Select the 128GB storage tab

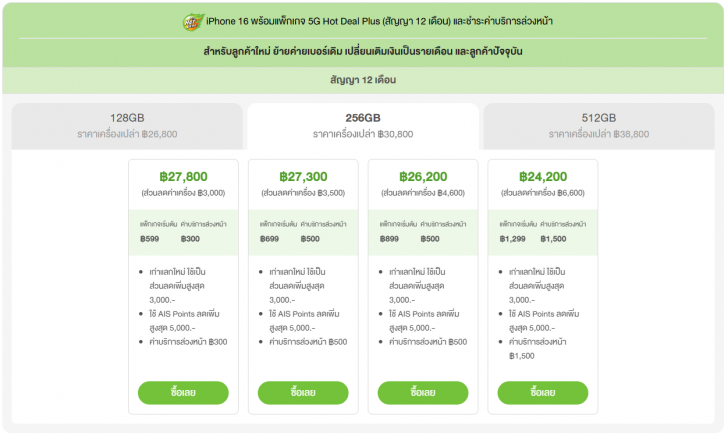(x=127, y=124)
